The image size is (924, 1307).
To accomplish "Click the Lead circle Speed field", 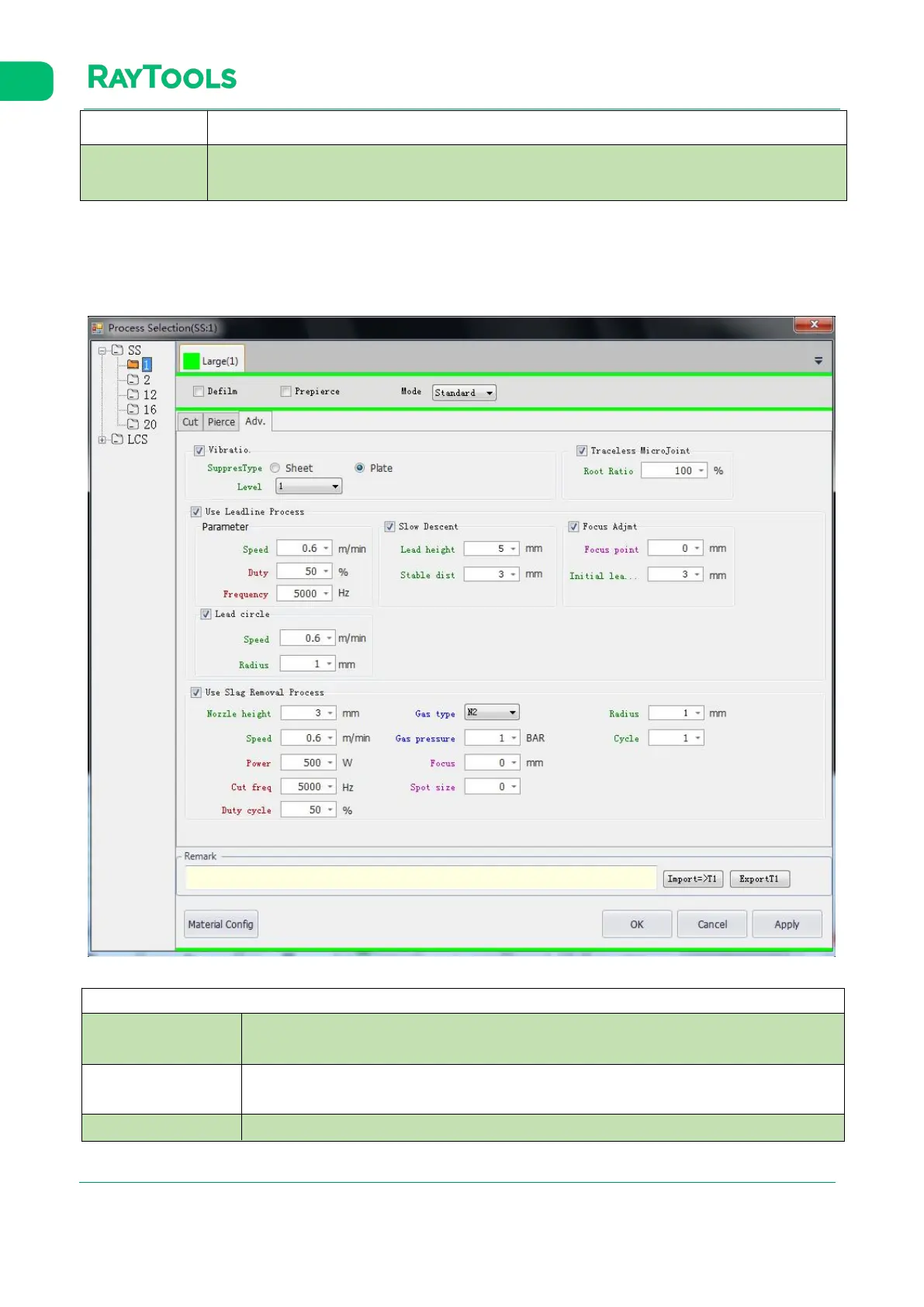I will click(307, 638).
